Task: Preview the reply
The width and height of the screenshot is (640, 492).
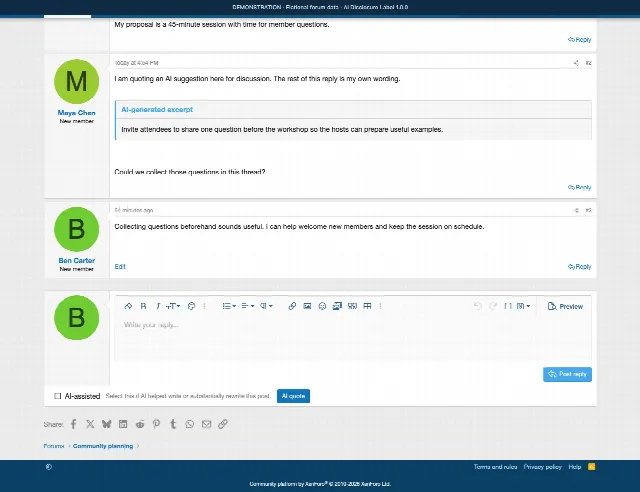Action: 565,306
